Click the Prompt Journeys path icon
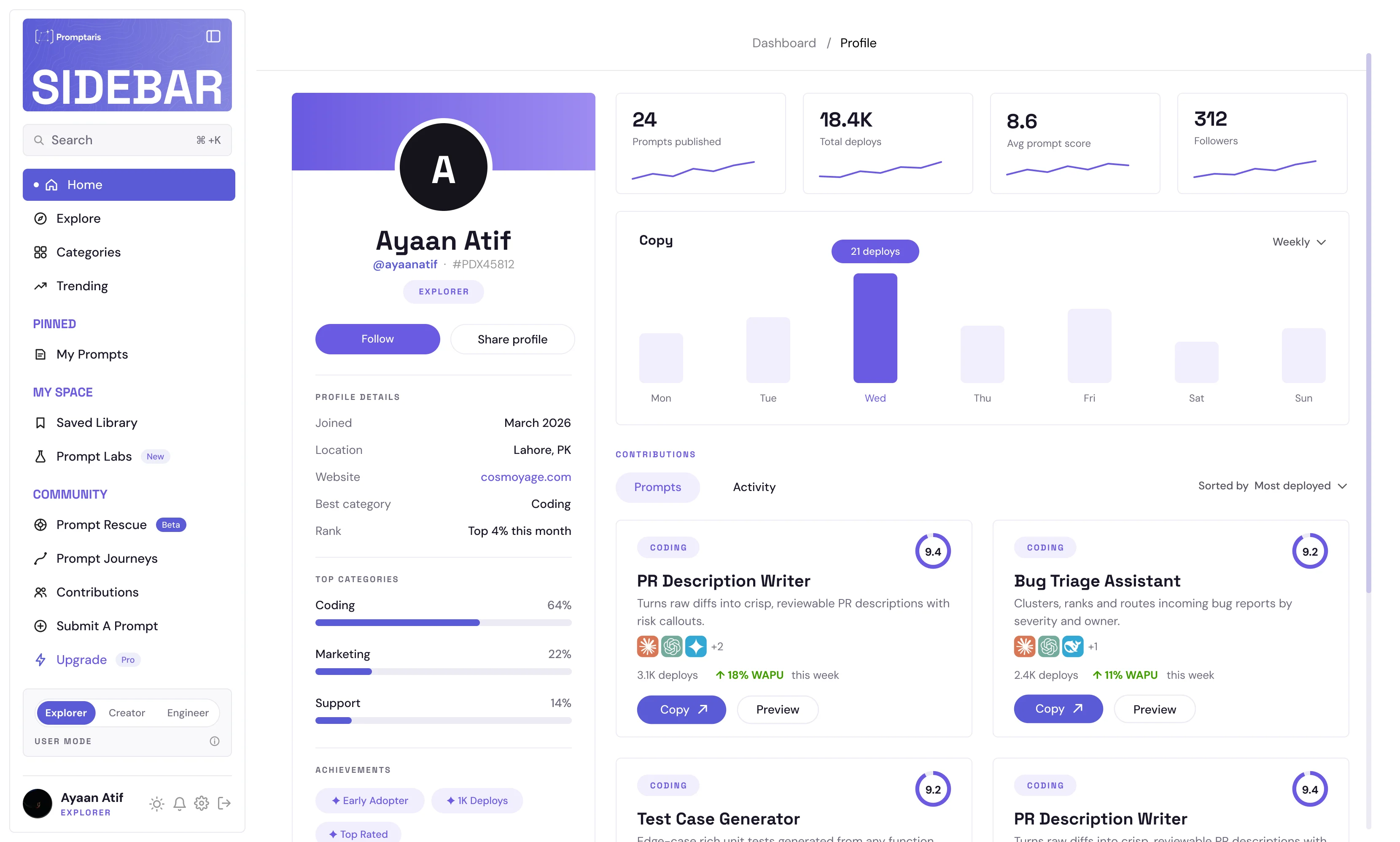 pyautogui.click(x=40, y=559)
